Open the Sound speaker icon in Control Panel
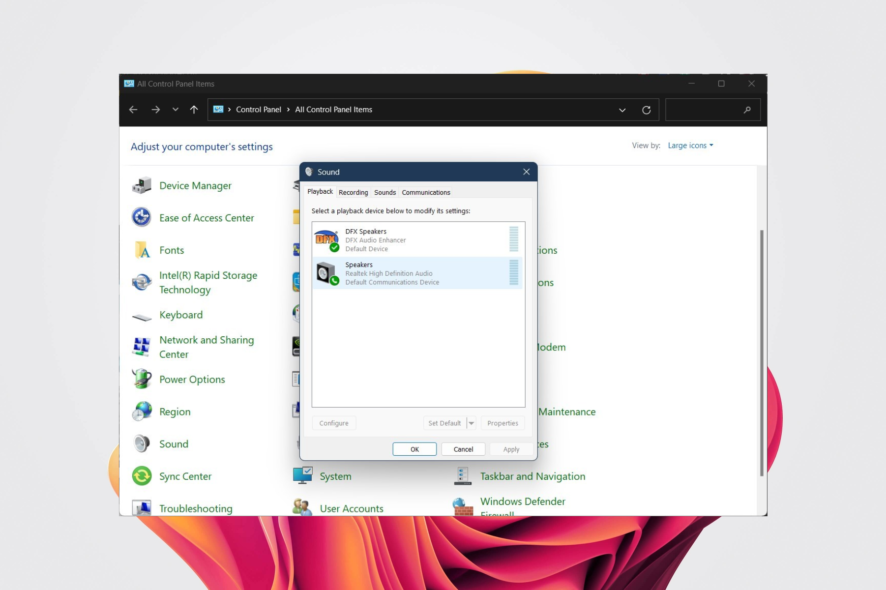Screen dimensions: 886x590 pyautogui.click(x=142, y=444)
